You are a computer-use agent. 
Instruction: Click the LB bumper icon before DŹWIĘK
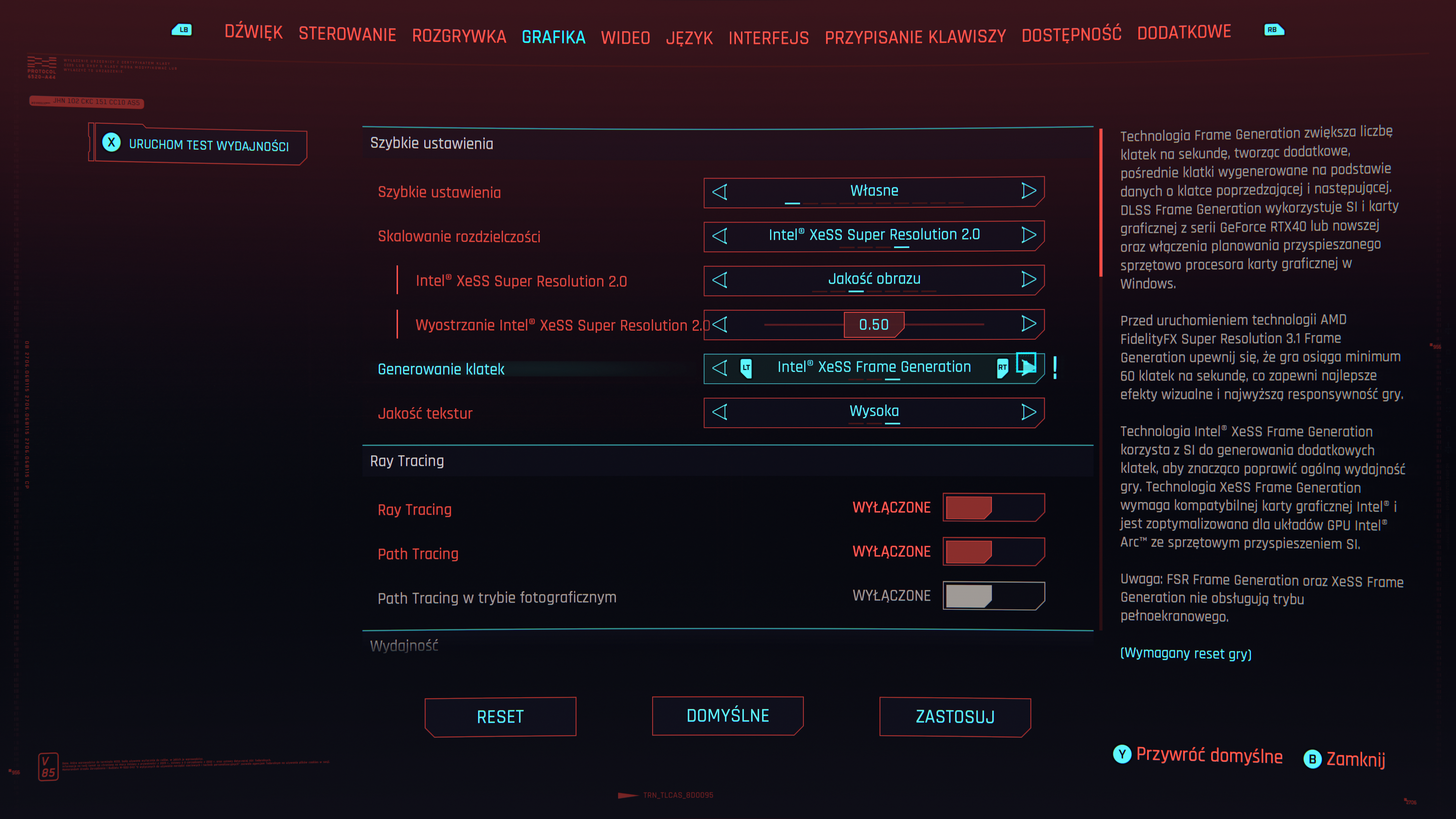pos(182,30)
